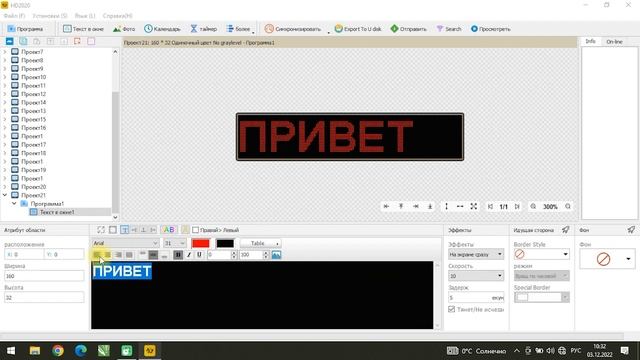Select Проект17 in the project tree
This screenshot has height=360, width=640.
tap(33, 144)
